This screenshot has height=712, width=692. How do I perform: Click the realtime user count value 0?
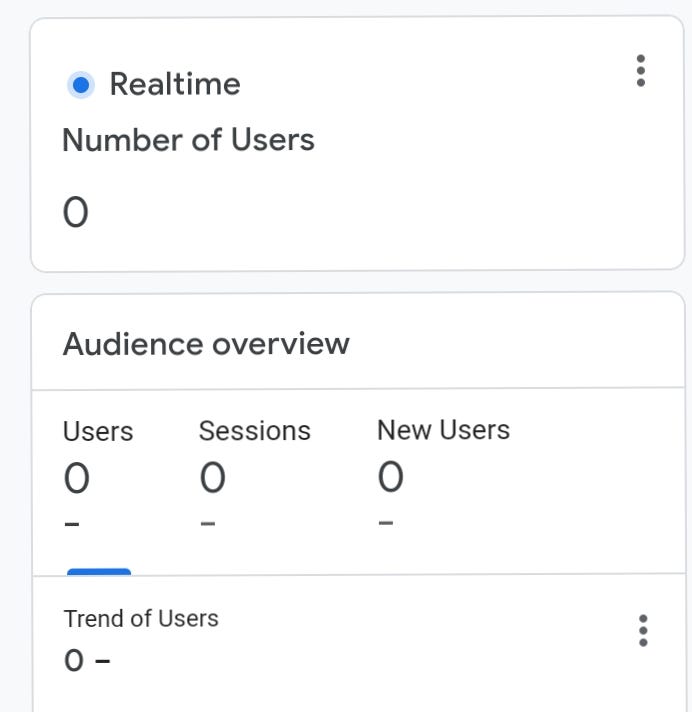point(75,212)
